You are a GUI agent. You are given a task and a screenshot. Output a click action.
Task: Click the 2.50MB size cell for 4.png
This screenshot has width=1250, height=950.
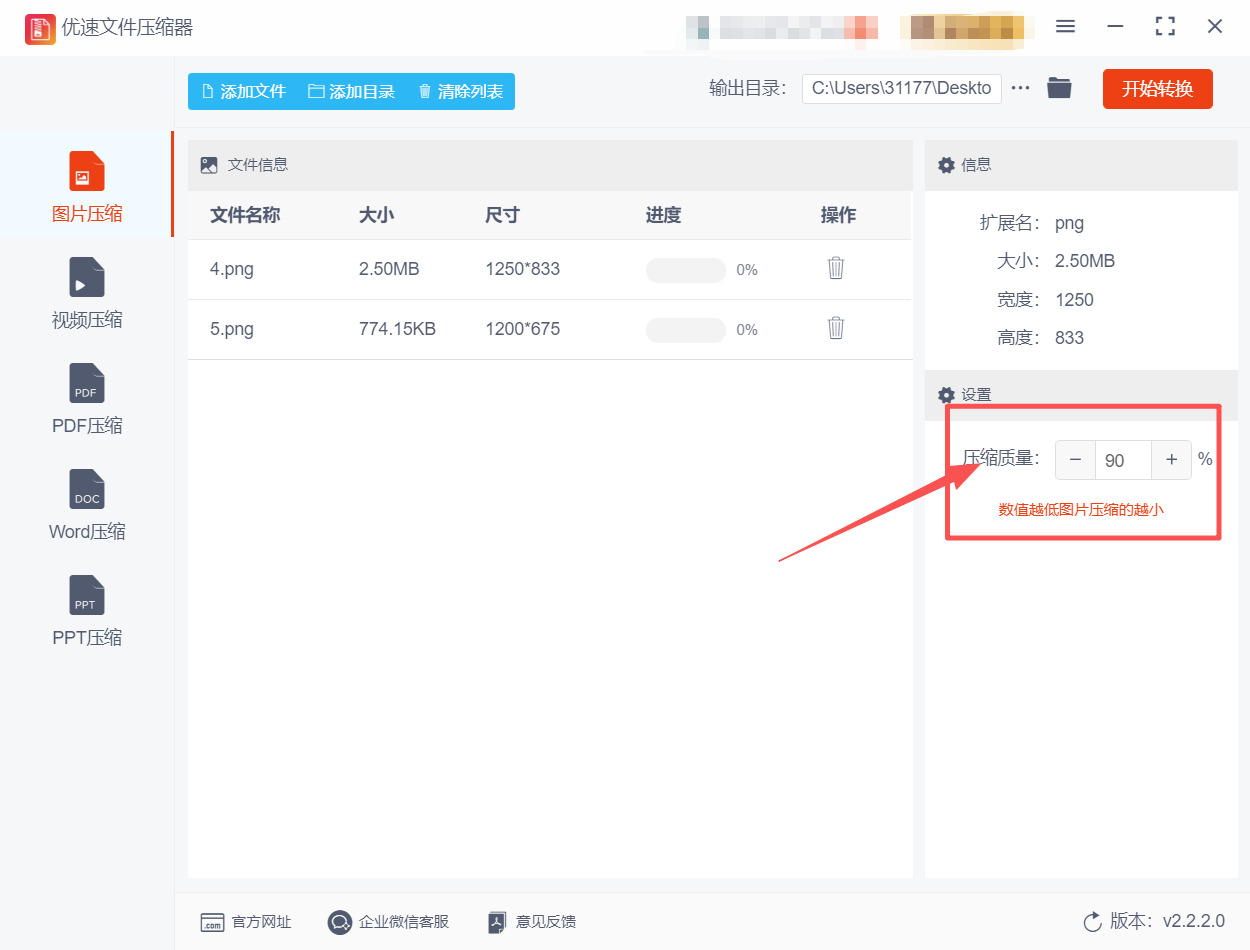(x=389, y=269)
